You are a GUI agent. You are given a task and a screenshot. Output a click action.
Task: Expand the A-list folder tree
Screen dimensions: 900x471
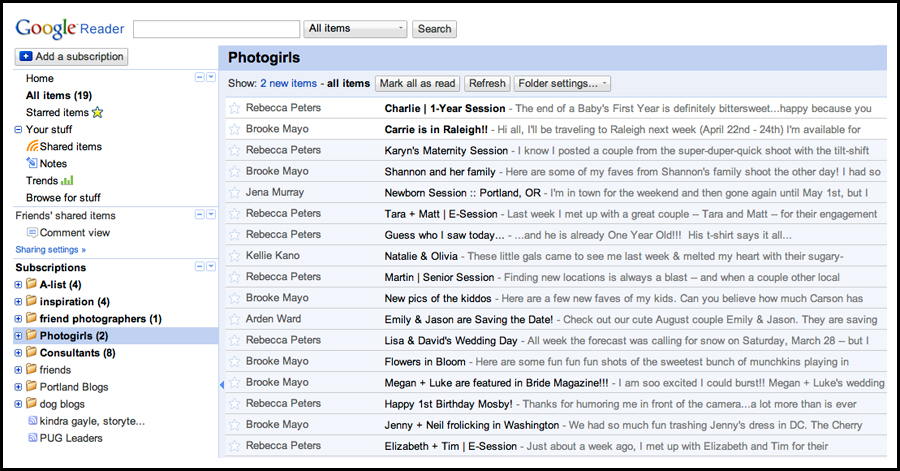18,285
